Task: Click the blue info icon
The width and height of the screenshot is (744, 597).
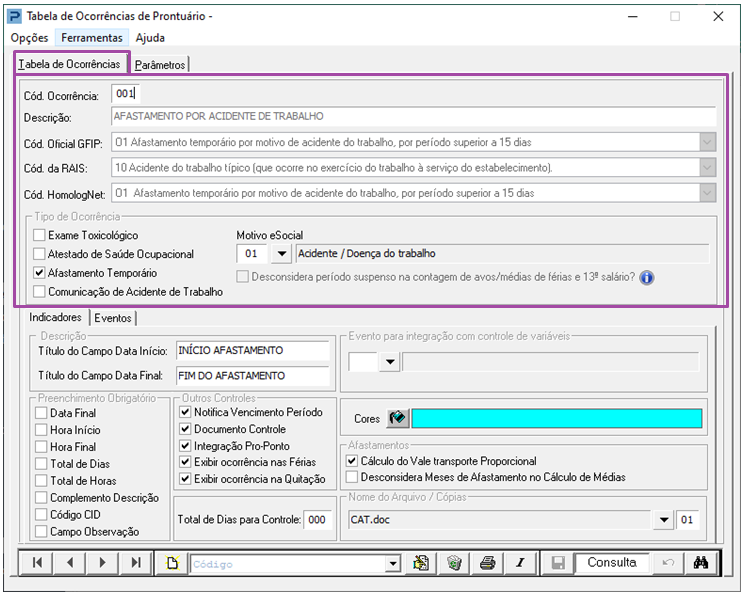Action: click(646, 278)
